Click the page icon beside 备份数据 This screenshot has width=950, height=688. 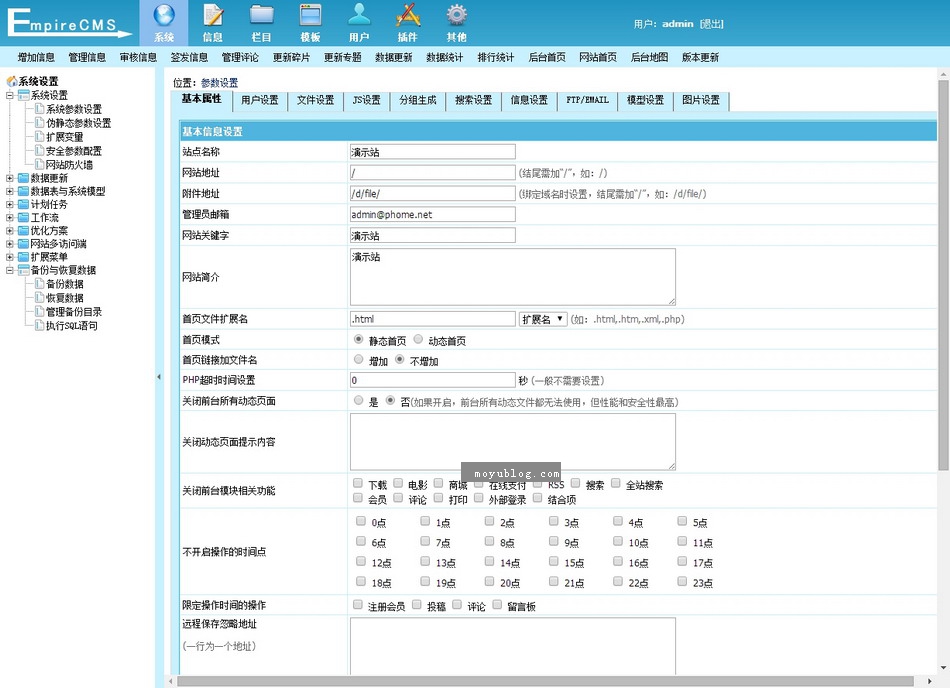[x=39, y=284]
